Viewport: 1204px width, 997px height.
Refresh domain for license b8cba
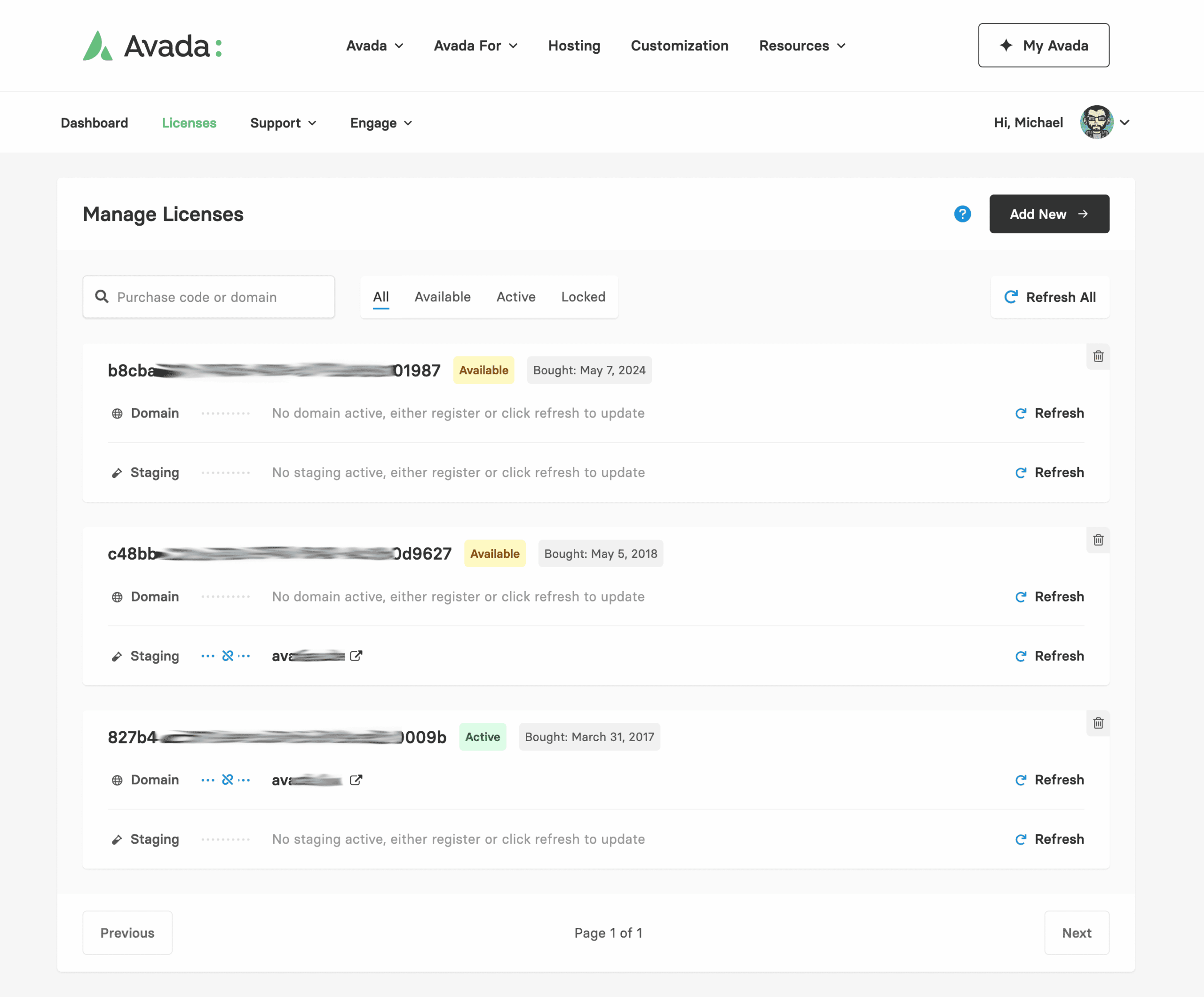[1049, 413]
